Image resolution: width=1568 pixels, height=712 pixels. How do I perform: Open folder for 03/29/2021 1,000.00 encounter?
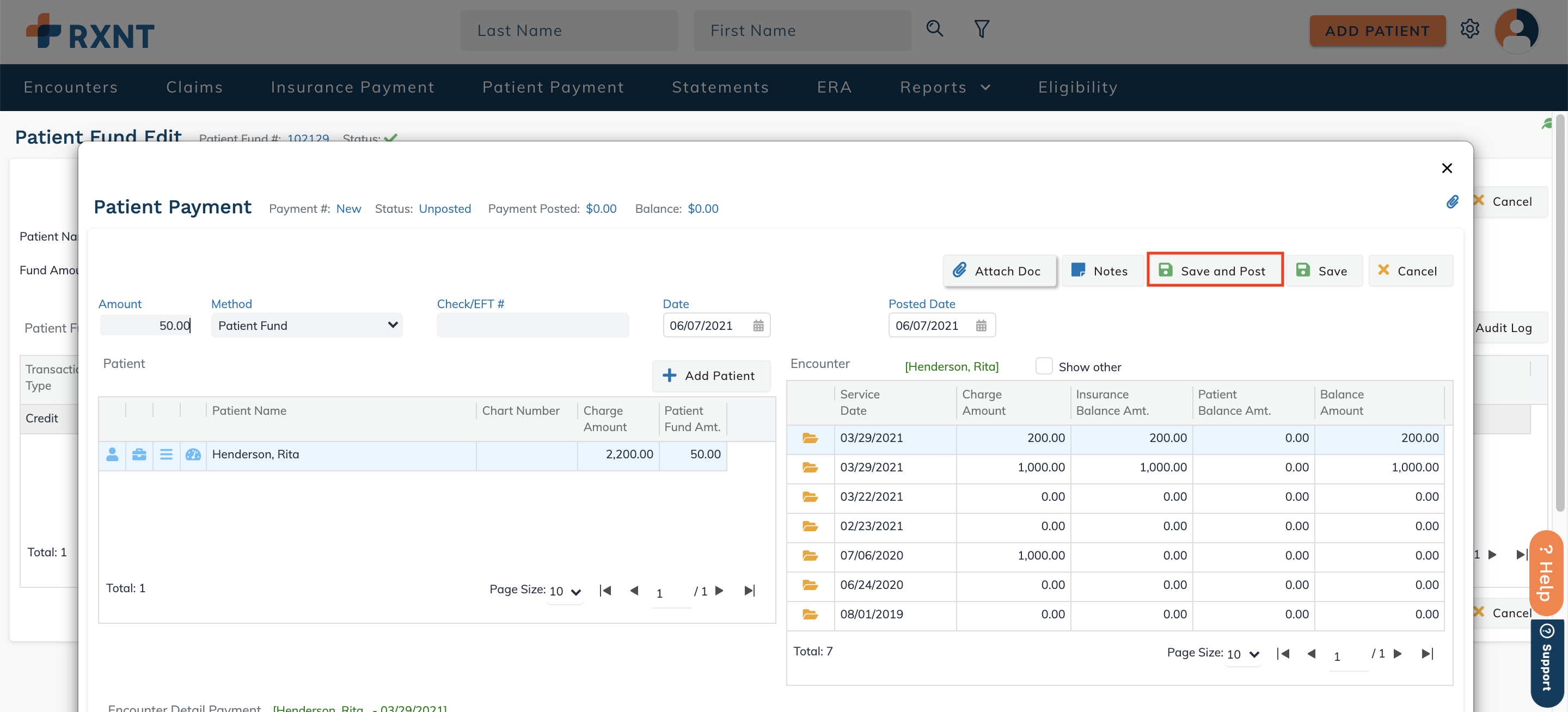[810, 468]
